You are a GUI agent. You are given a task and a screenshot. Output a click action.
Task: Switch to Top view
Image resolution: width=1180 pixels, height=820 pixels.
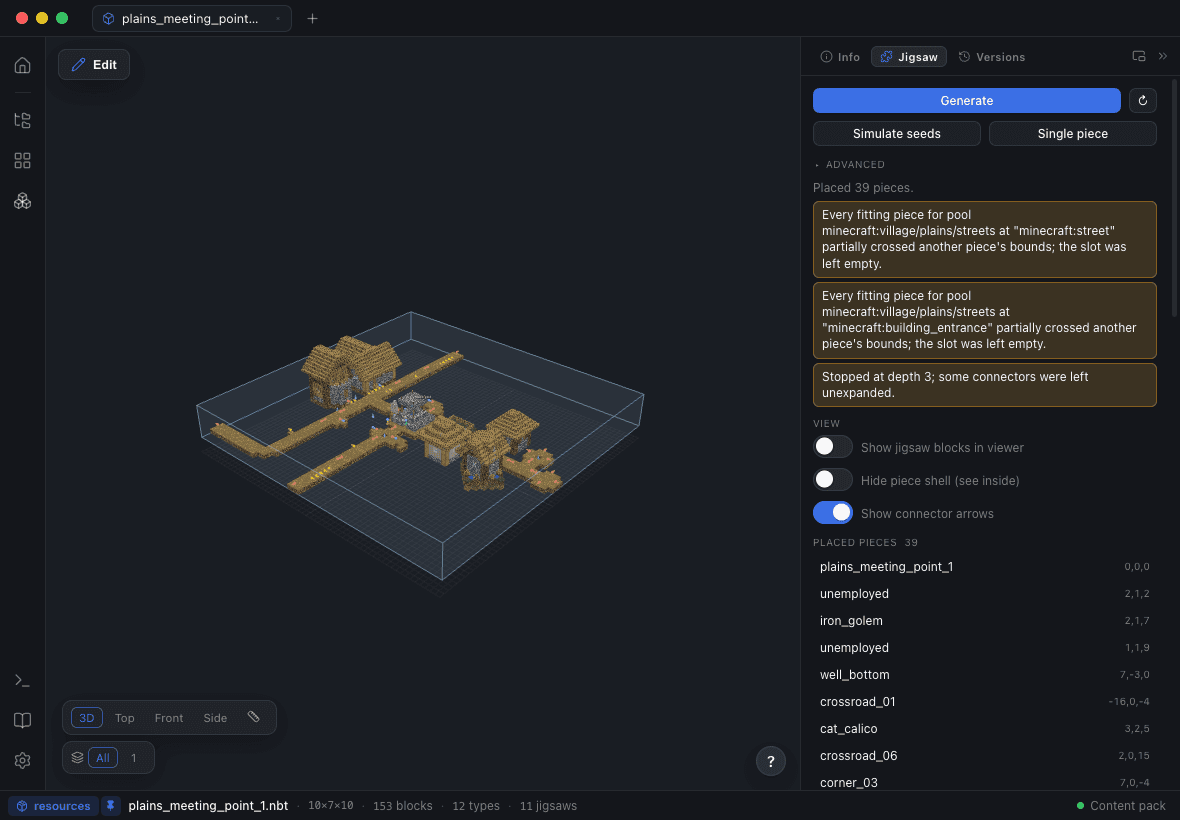tap(125, 718)
